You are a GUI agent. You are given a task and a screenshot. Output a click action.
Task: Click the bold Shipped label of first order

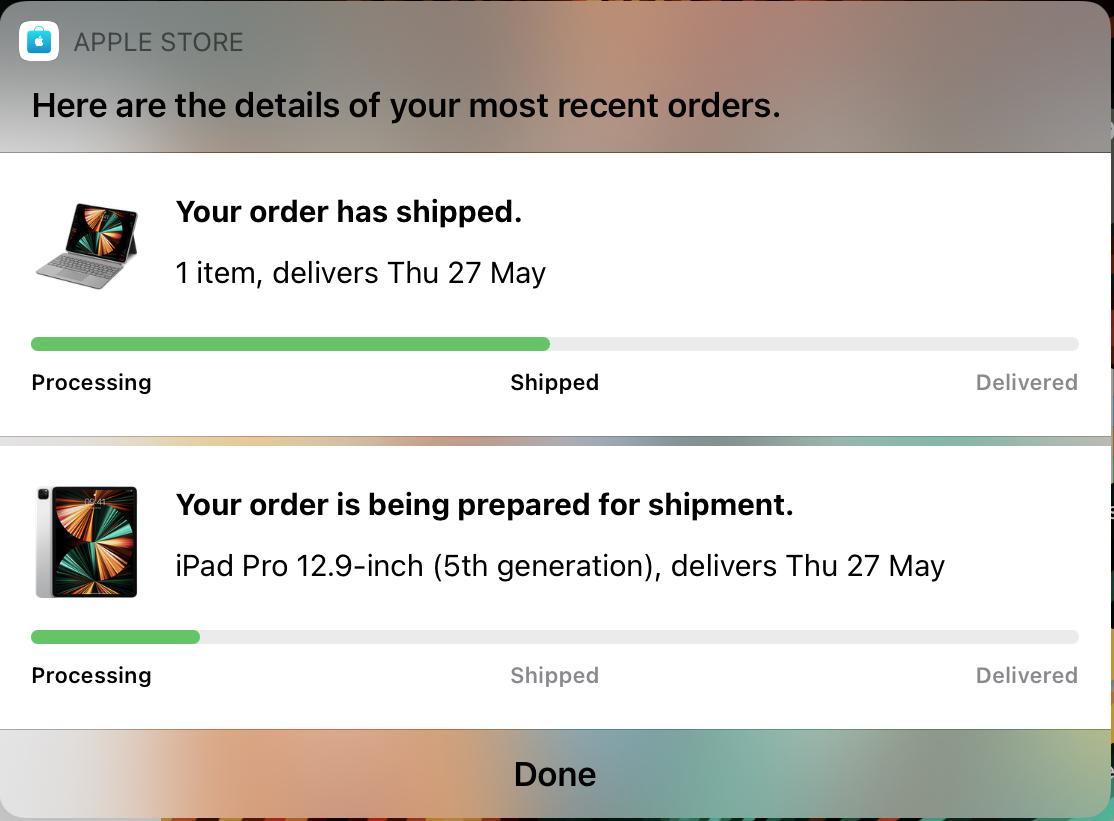click(554, 383)
